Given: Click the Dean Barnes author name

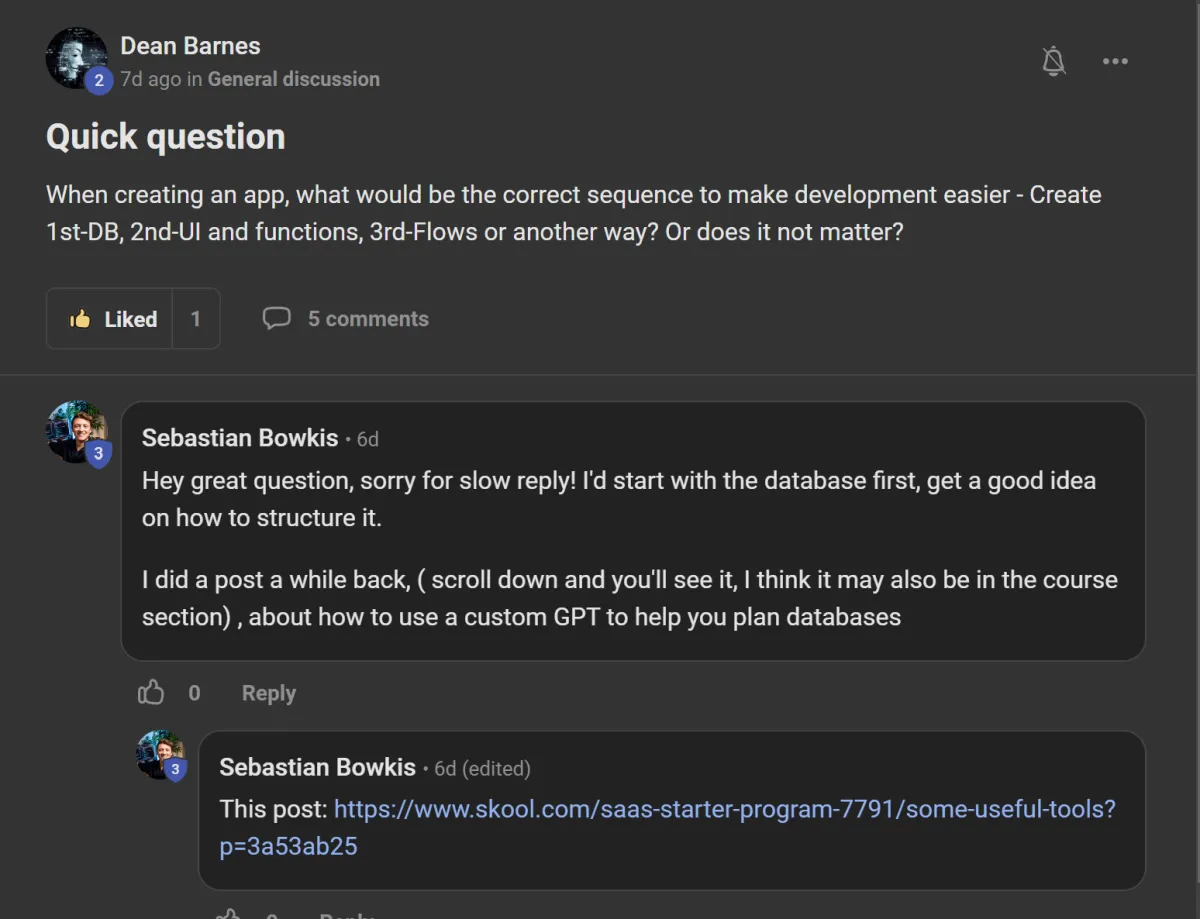Looking at the screenshot, I should (x=190, y=46).
